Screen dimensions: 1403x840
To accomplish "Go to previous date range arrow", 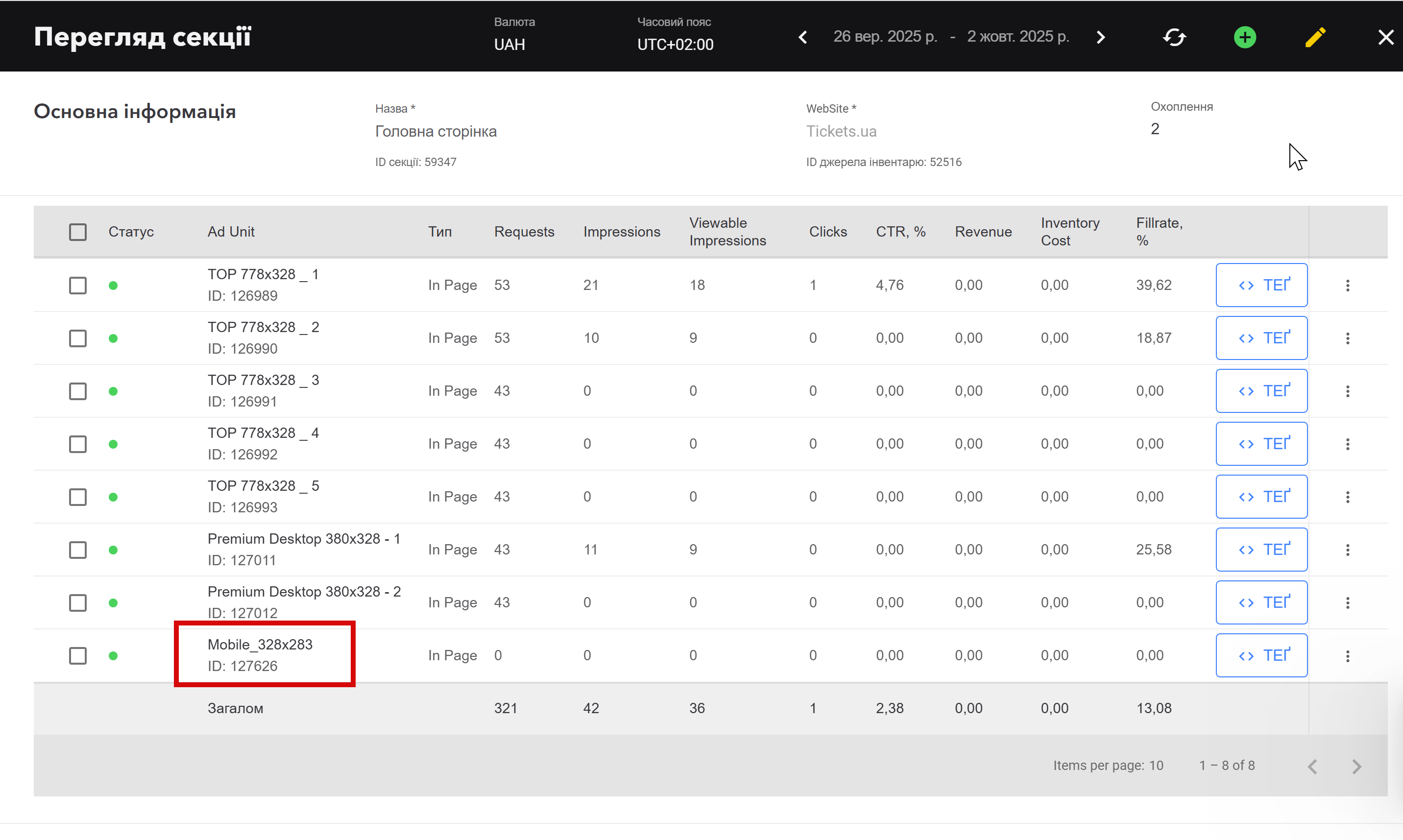I will coord(802,37).
